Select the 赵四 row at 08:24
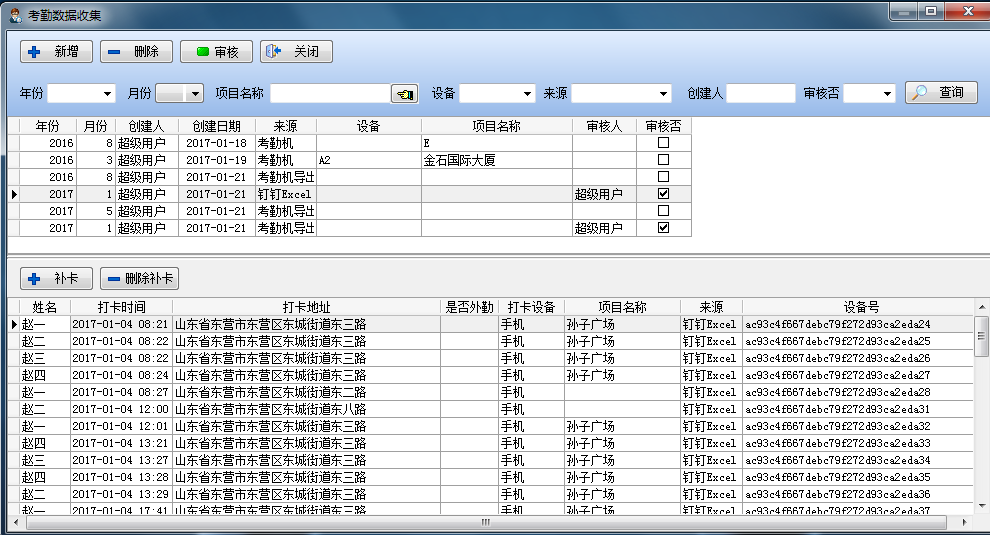Screen dimensions: 990x535 coord(300,376)
